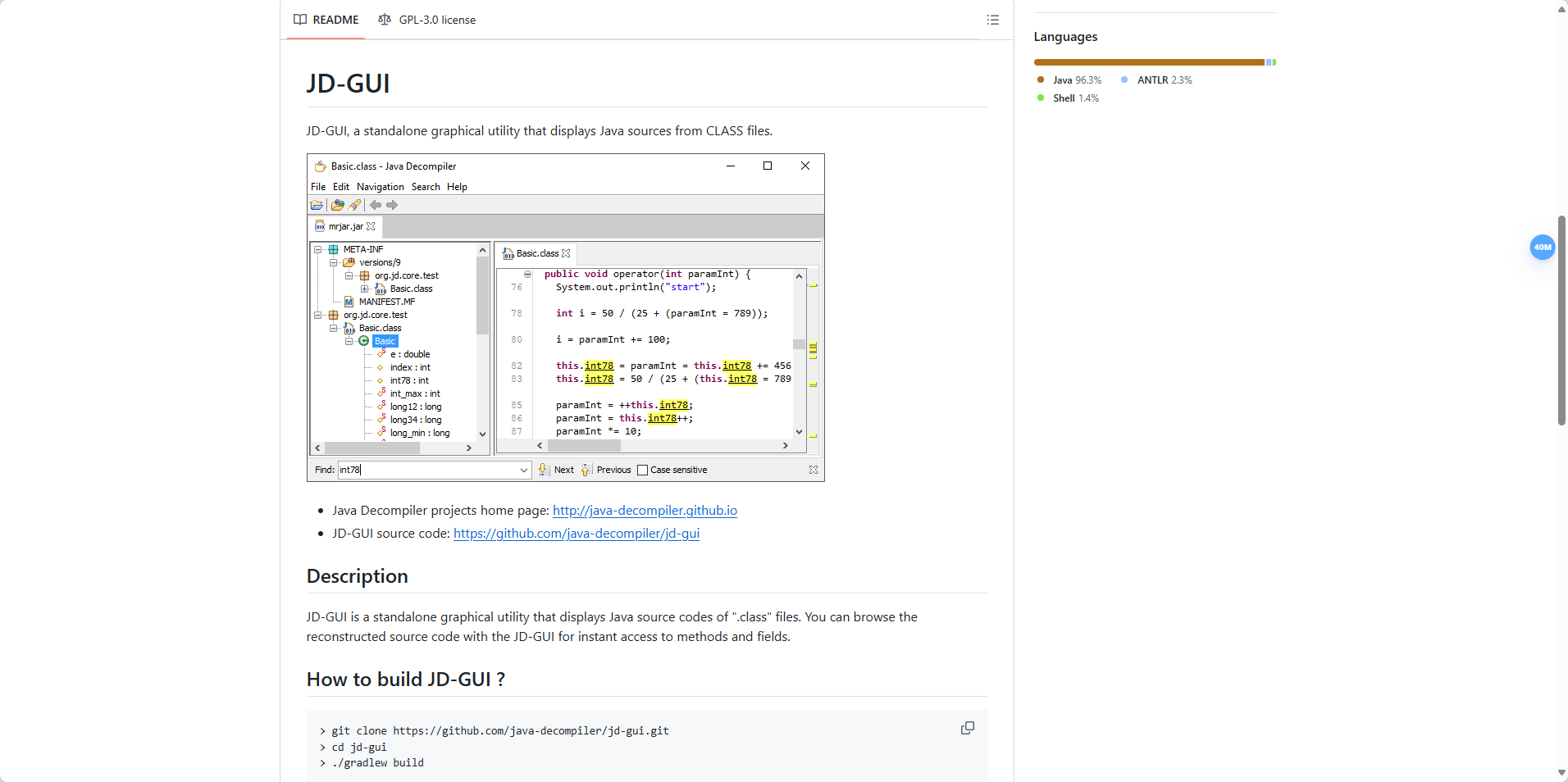Click the Back arrow toolbar icon

point(376,205)
